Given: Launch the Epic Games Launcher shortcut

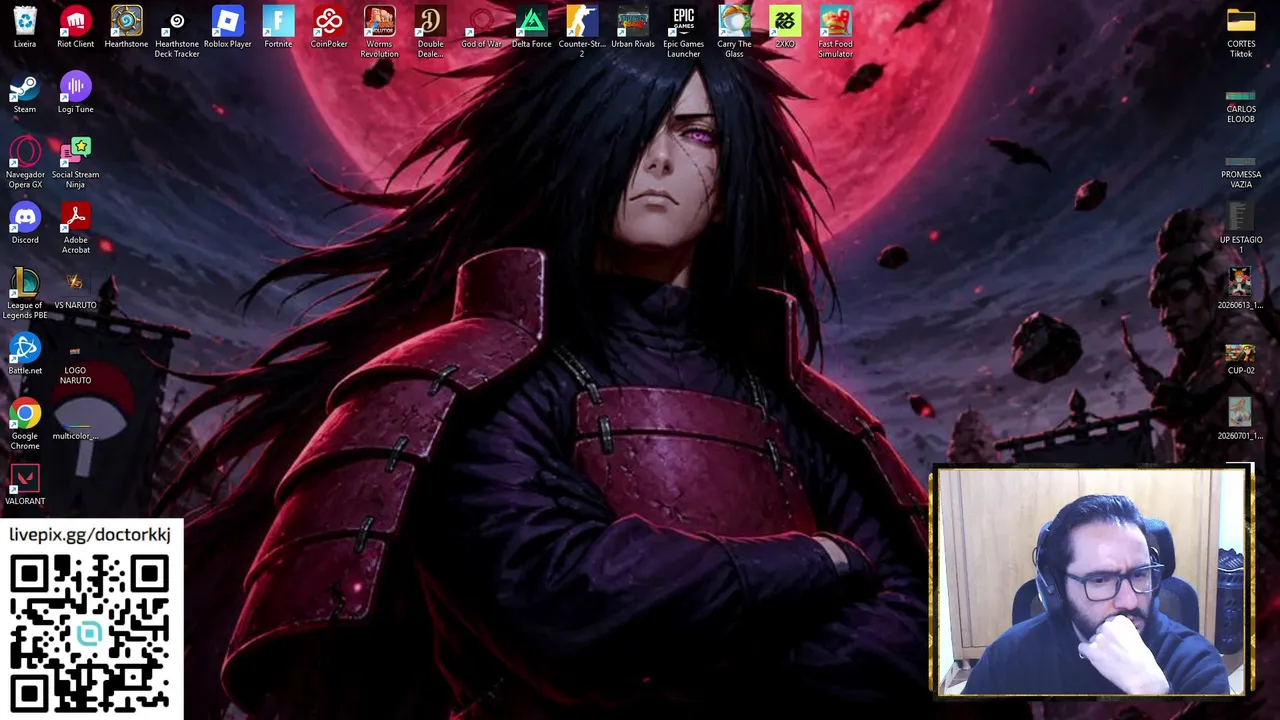Looking at the screenshot, I should pyautogui.click(x=683, y=21).
